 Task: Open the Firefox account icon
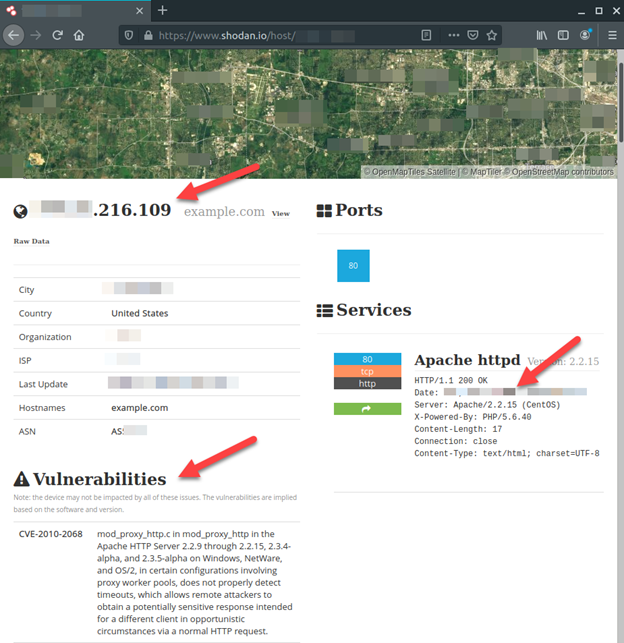pos(585,35)
